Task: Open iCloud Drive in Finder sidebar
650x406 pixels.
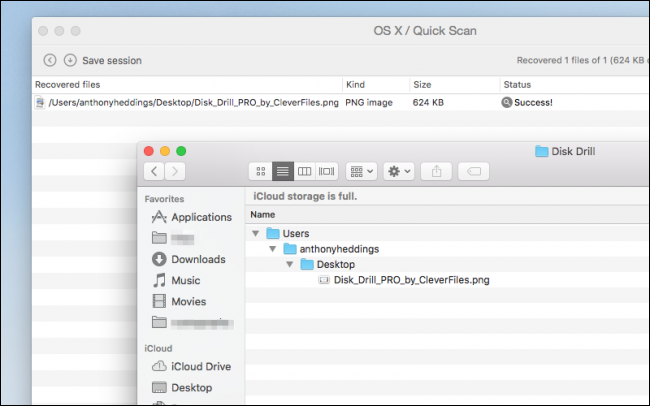Action: [x=191, y=367]
